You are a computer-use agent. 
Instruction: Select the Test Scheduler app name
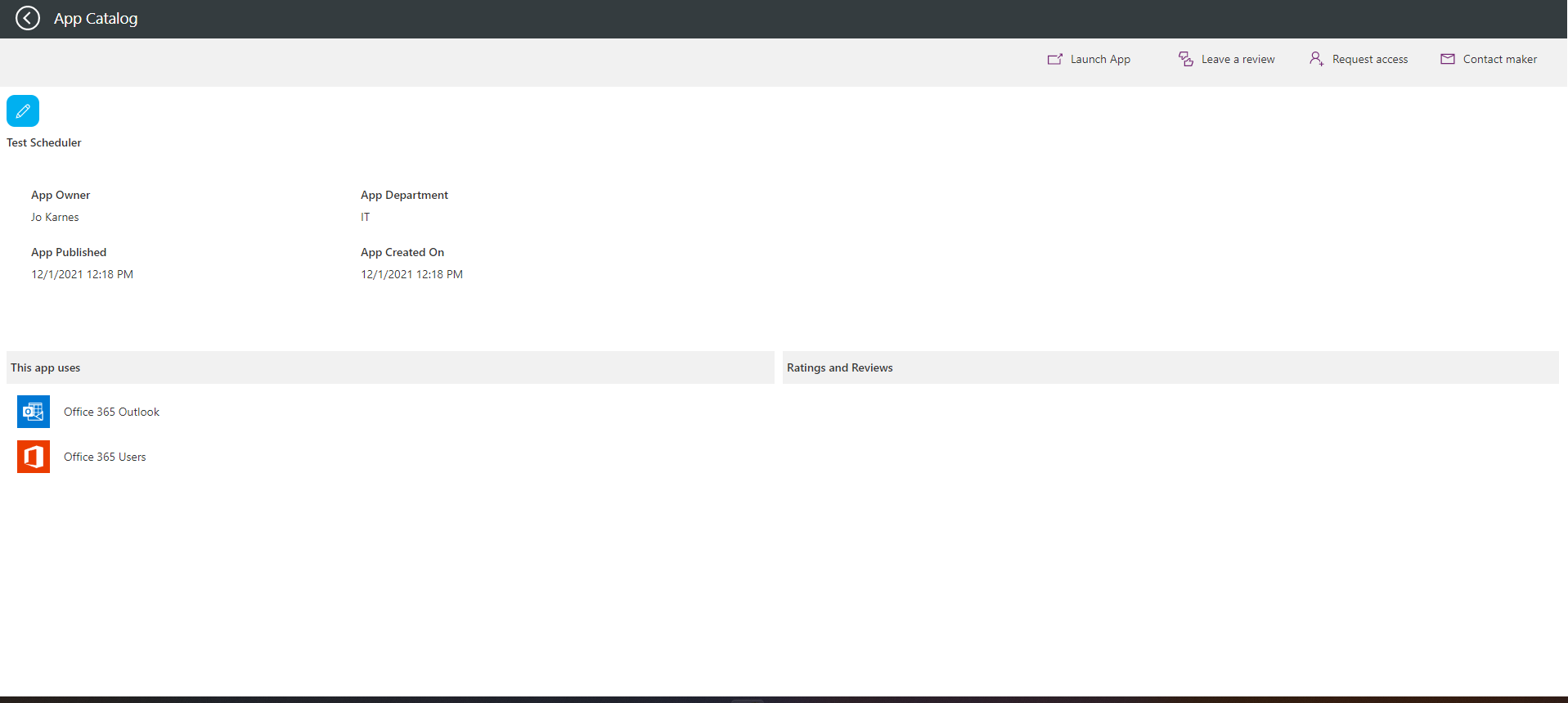coord(44,142)
